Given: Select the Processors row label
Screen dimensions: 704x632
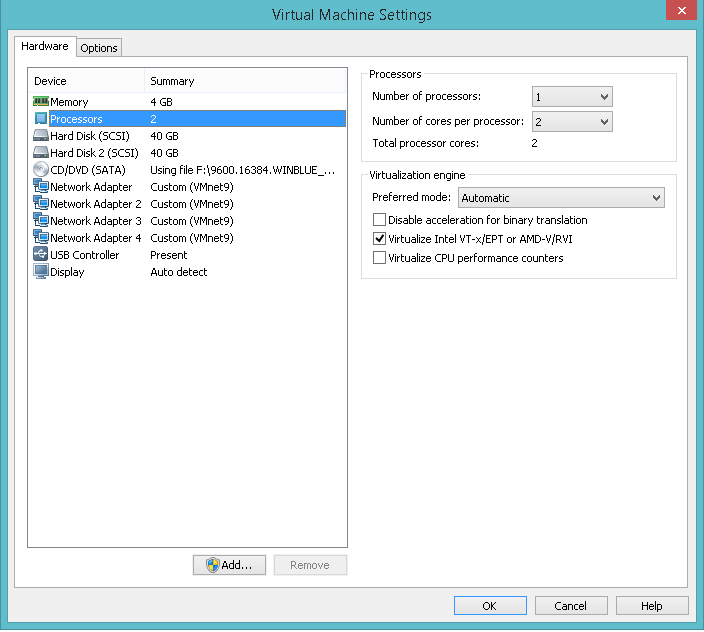Looking at the screenshot, I should coord(76,119).
